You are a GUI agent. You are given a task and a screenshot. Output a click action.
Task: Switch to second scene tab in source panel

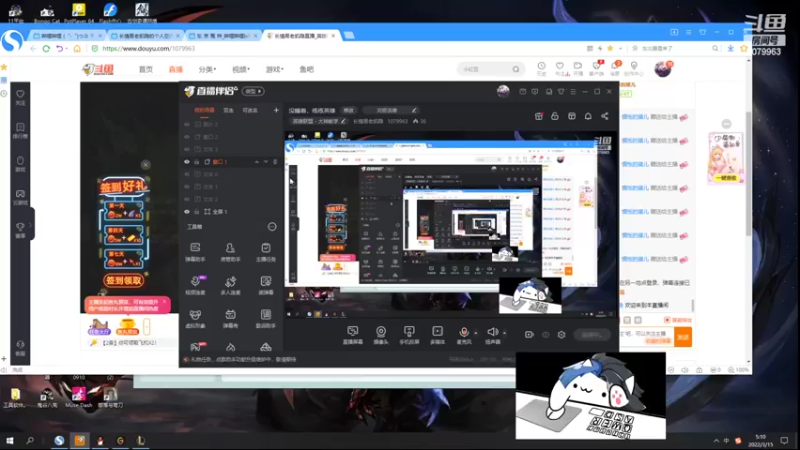coord(229,110)
